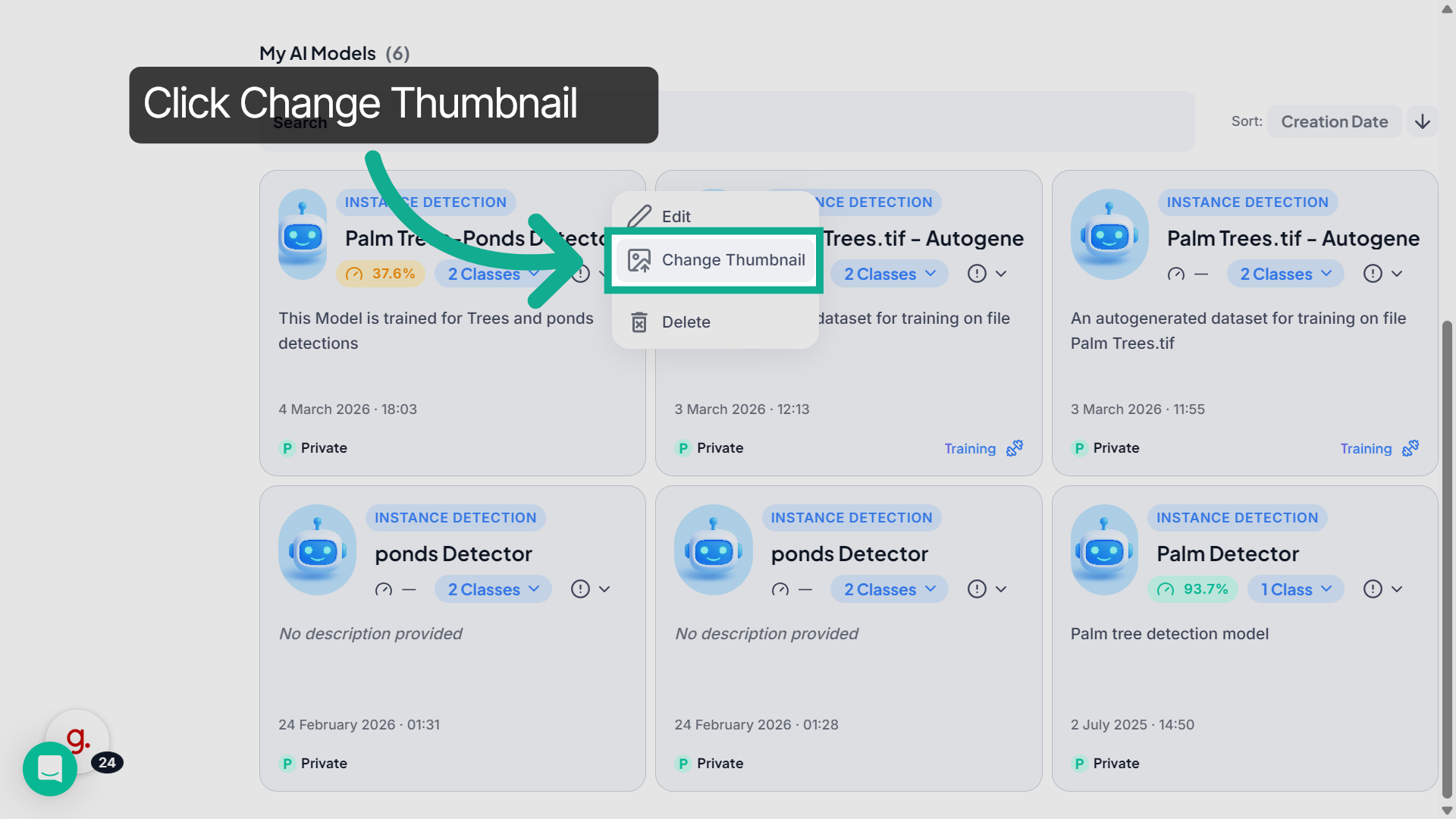The width and height of the screenshot is (1456, 819).
Task: Click Private icon on the 11:55 card
Action: click(x=1079, y=448)
